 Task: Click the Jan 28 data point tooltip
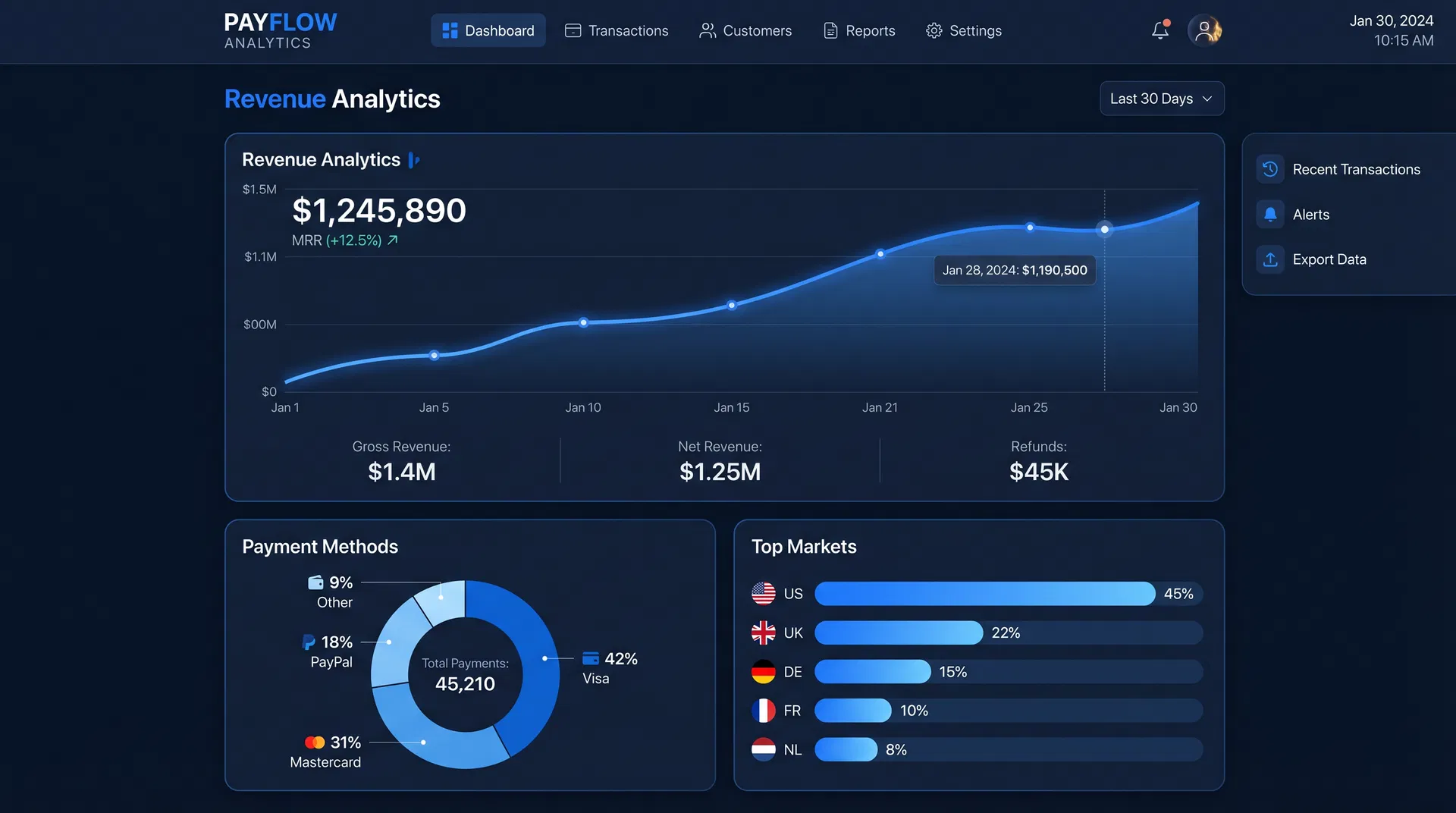(1014, 270)
